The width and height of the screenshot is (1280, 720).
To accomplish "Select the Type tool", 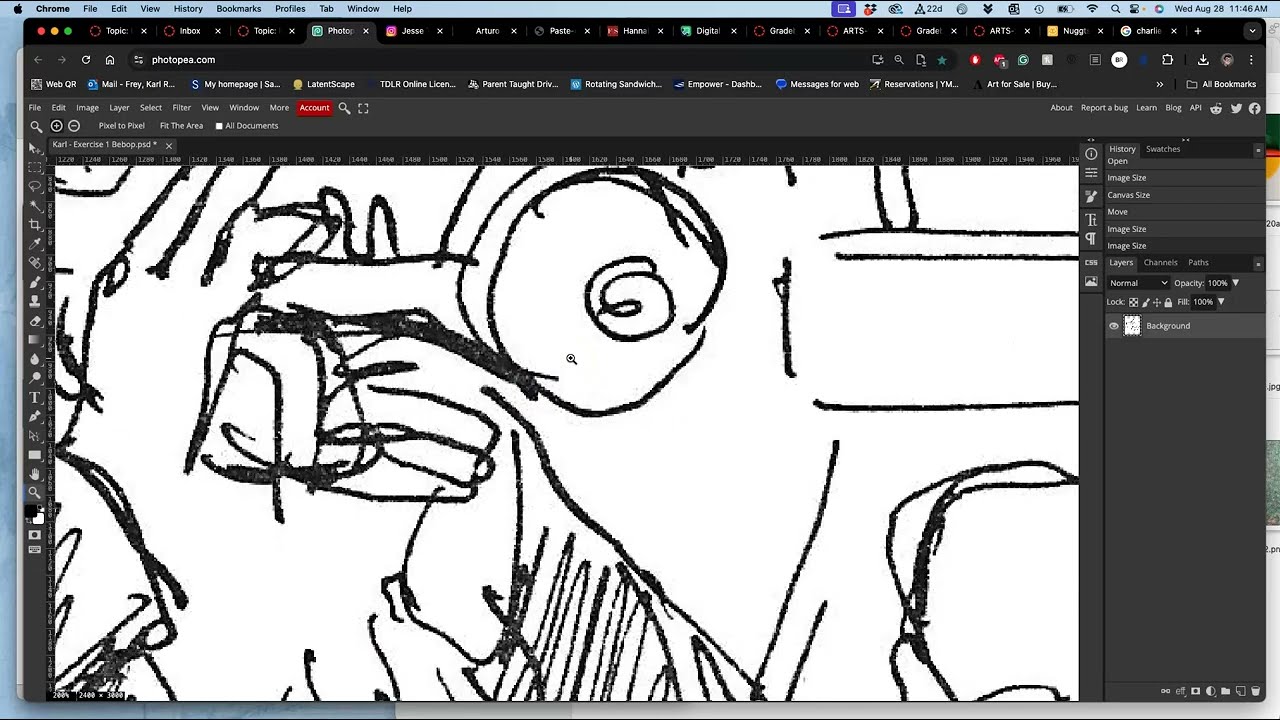I will [35, 397].
